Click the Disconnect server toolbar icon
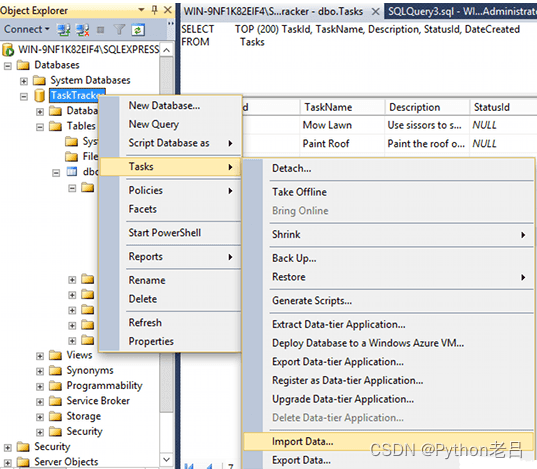 [x=83, y=30]
